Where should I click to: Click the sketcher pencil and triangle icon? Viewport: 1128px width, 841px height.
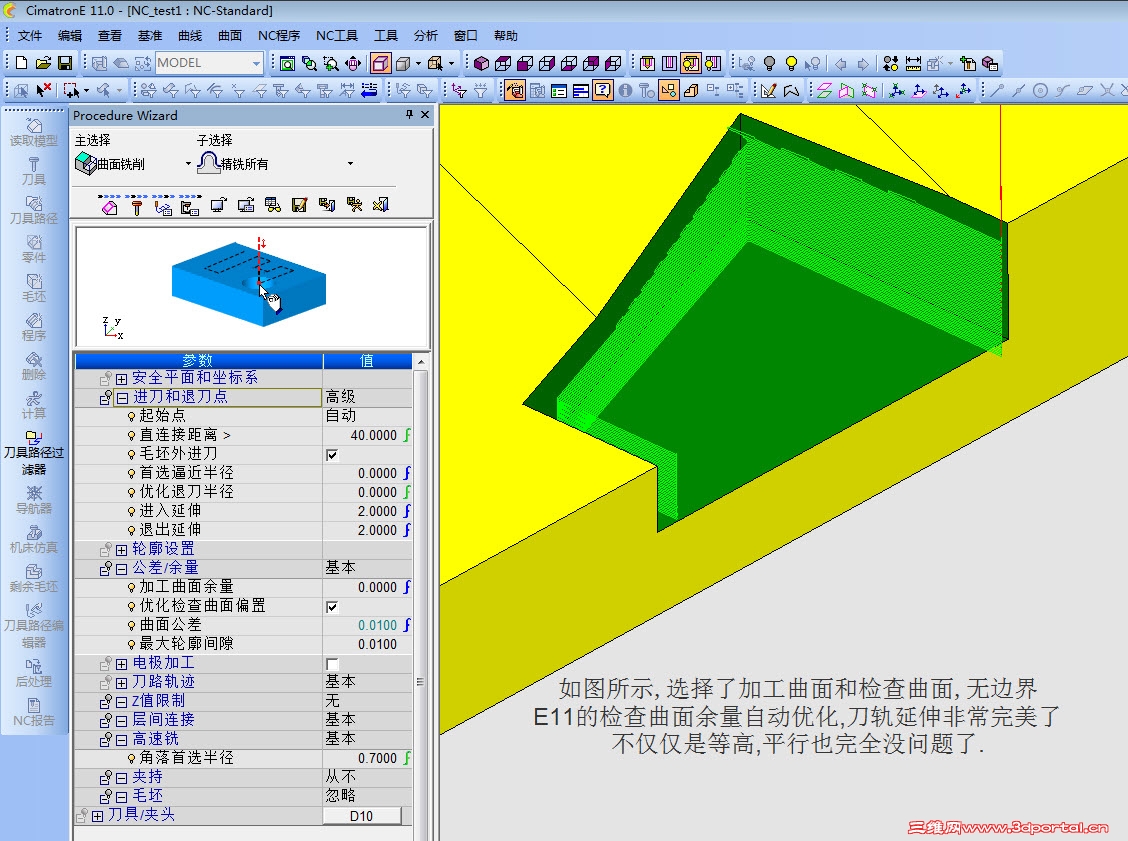(768, 91)
